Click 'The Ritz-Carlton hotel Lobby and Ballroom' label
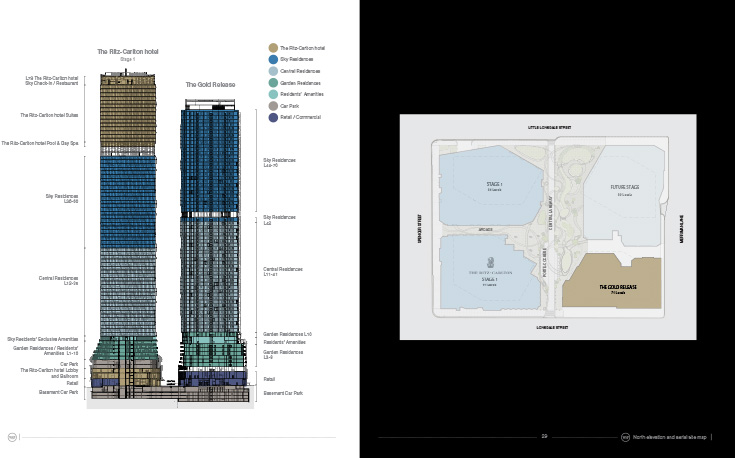 pyautogui.click(x=49, y=373)
